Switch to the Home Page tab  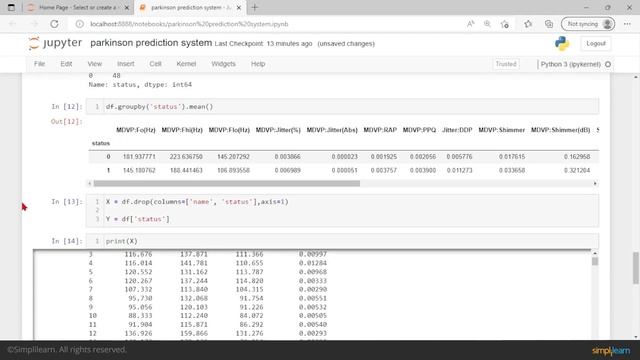(78, 8)
